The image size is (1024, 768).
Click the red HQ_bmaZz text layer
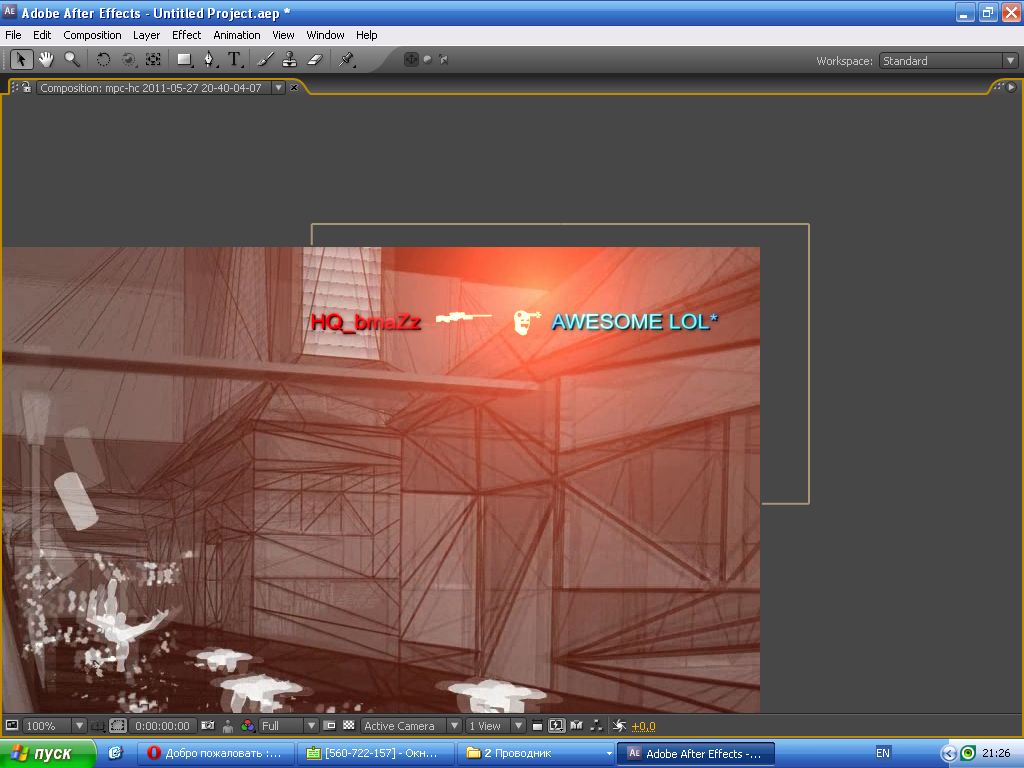pos(366,322)
